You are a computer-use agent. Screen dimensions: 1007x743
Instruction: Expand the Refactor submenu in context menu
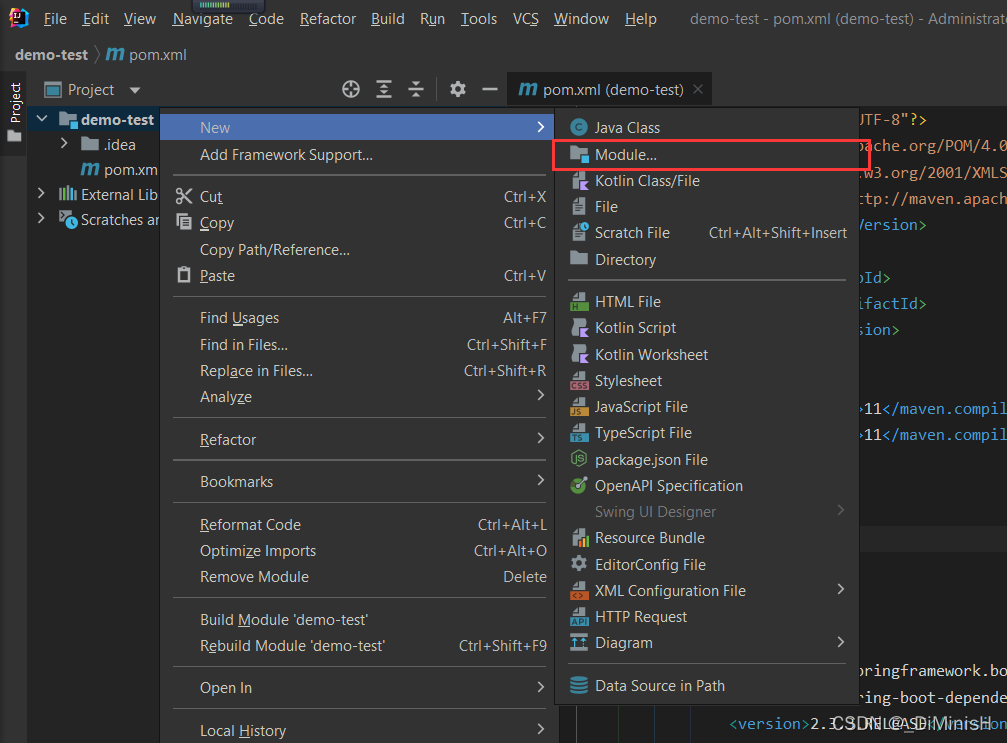[x=540, y=439]
